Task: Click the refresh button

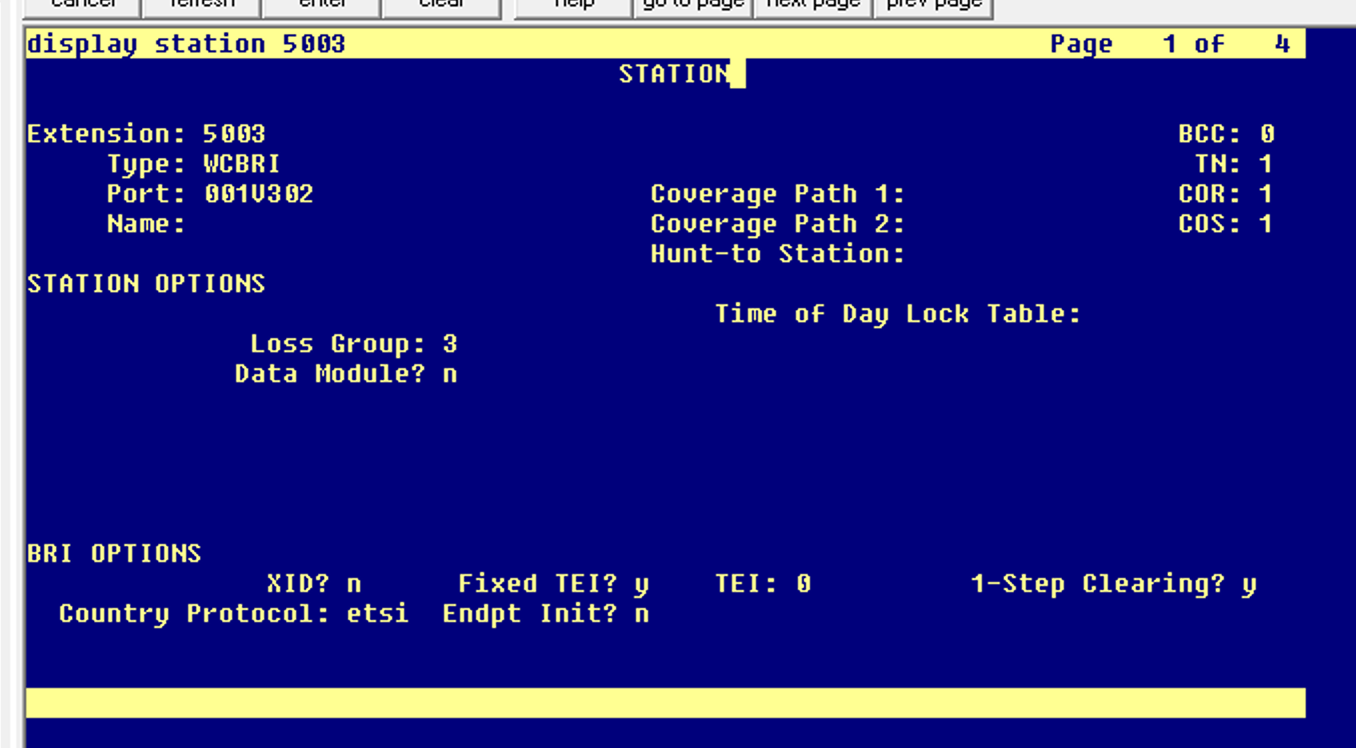Action: pos(201,5)
